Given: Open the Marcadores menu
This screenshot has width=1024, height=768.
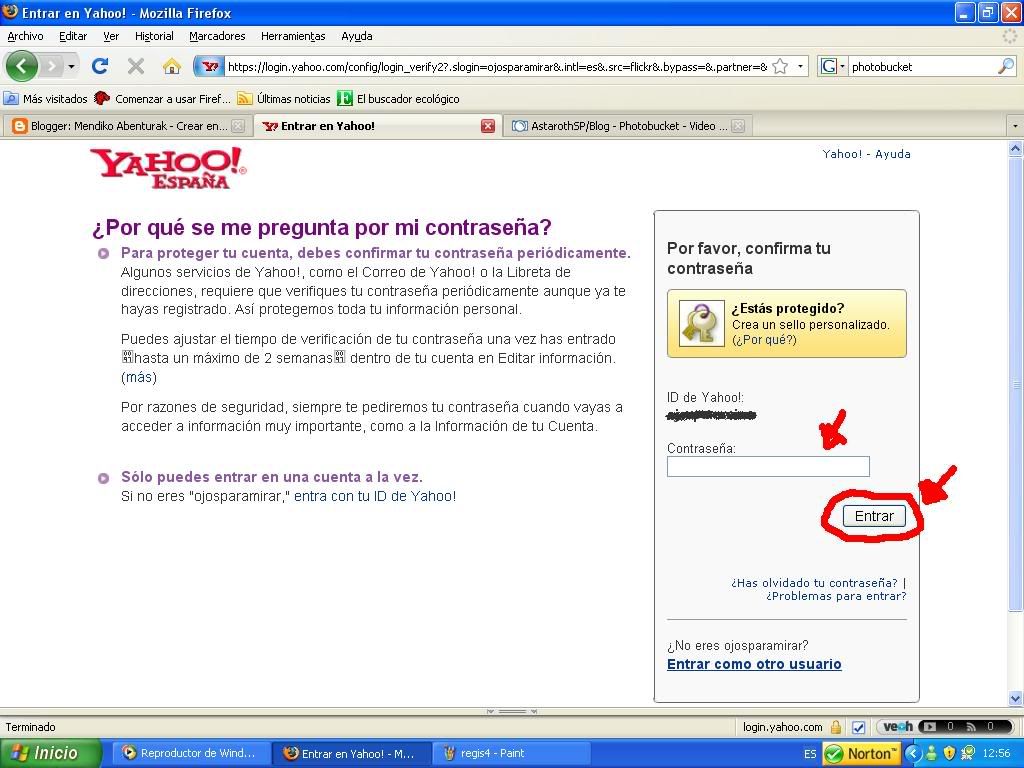Looking at the screenshot, I should [217, 36].
